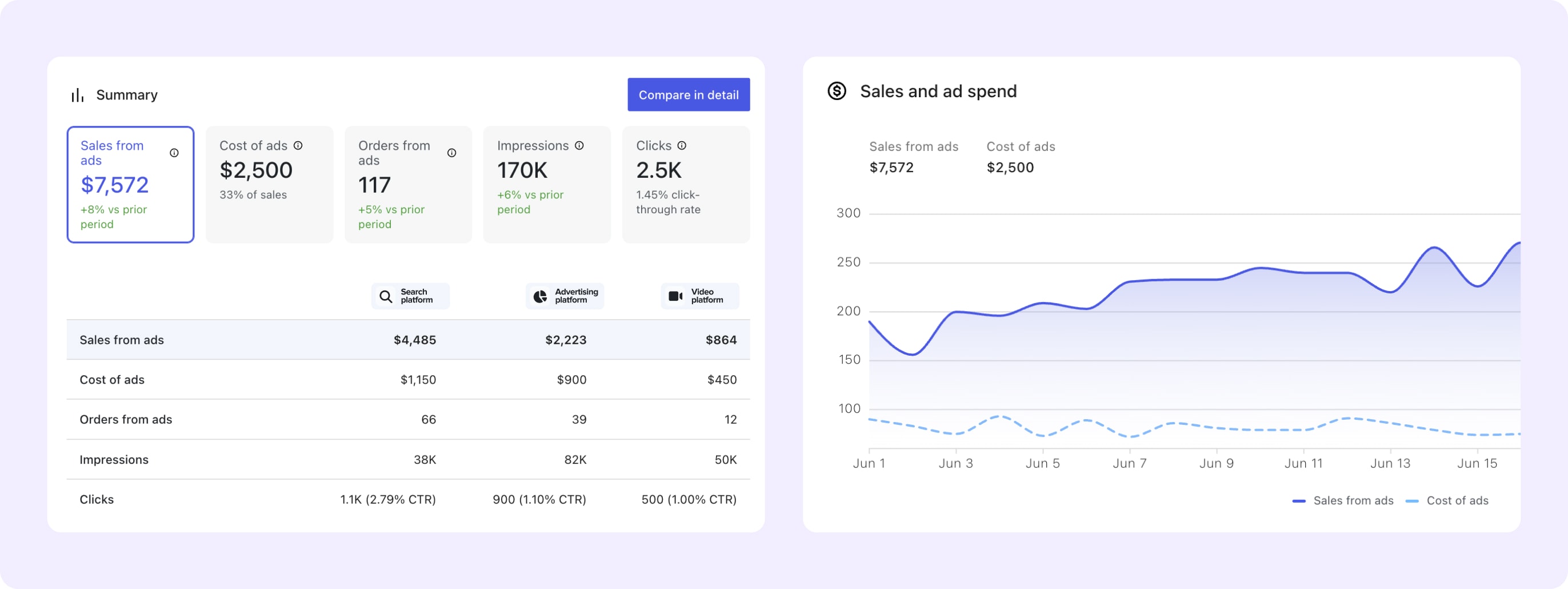The image size is (1568, 589).
Task: Click the $2,223 Advertising platform sales value
Action: point(566,340)
